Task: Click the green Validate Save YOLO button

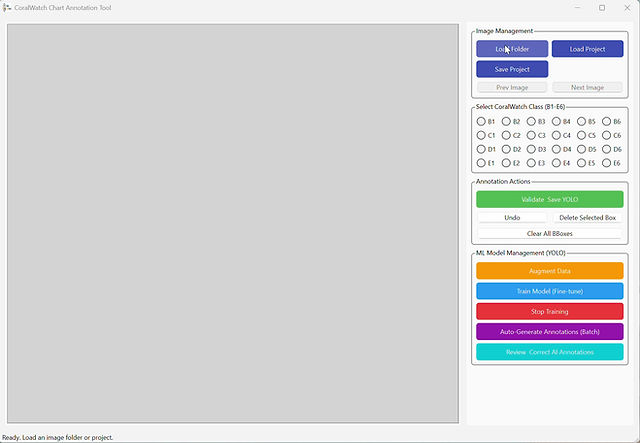Action: click(x=550, y=199)
